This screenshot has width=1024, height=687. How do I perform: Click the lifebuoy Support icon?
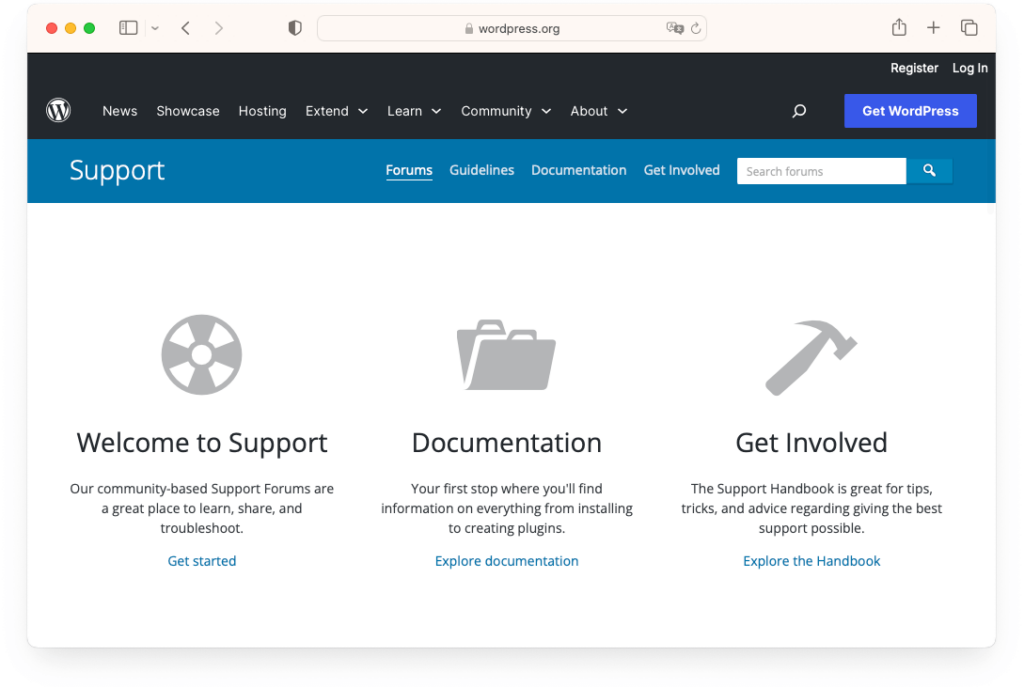click(202, 355)
